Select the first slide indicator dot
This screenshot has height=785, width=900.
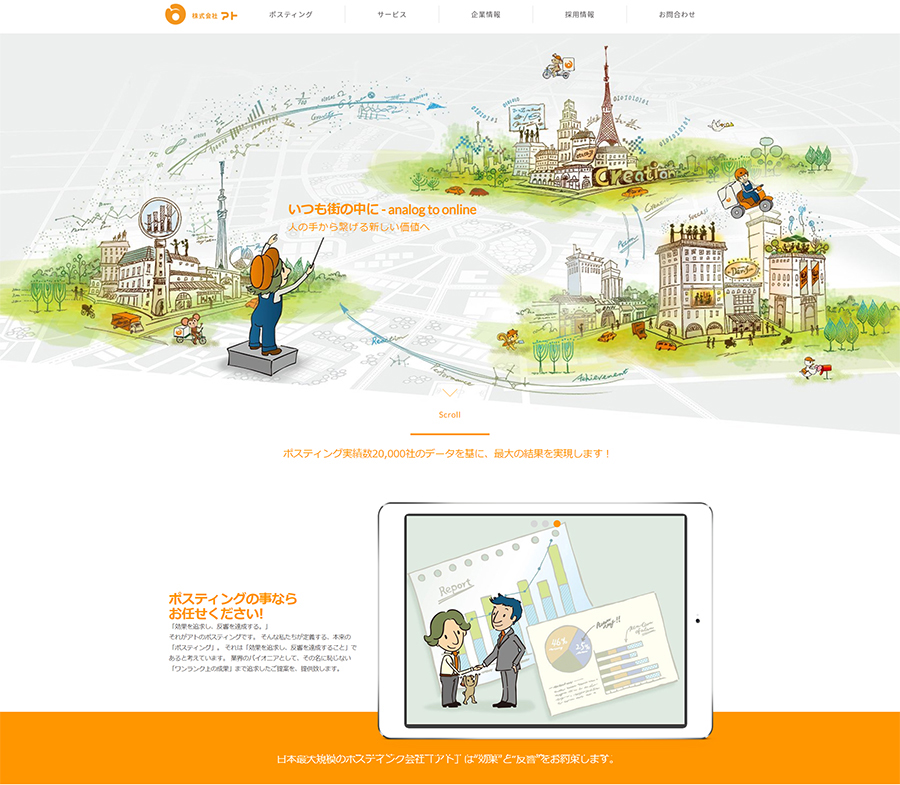point(535,523)
